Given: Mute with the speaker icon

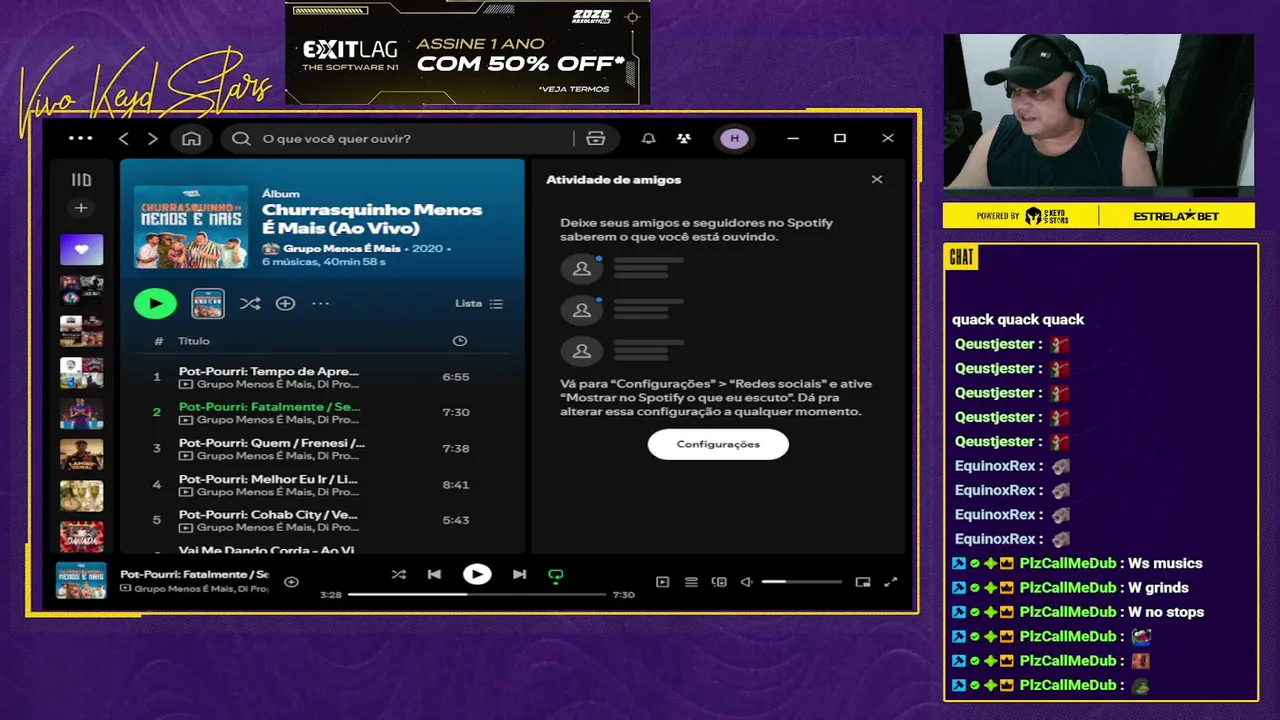Looking at the screenshot, I should click(x=746, y=582).
